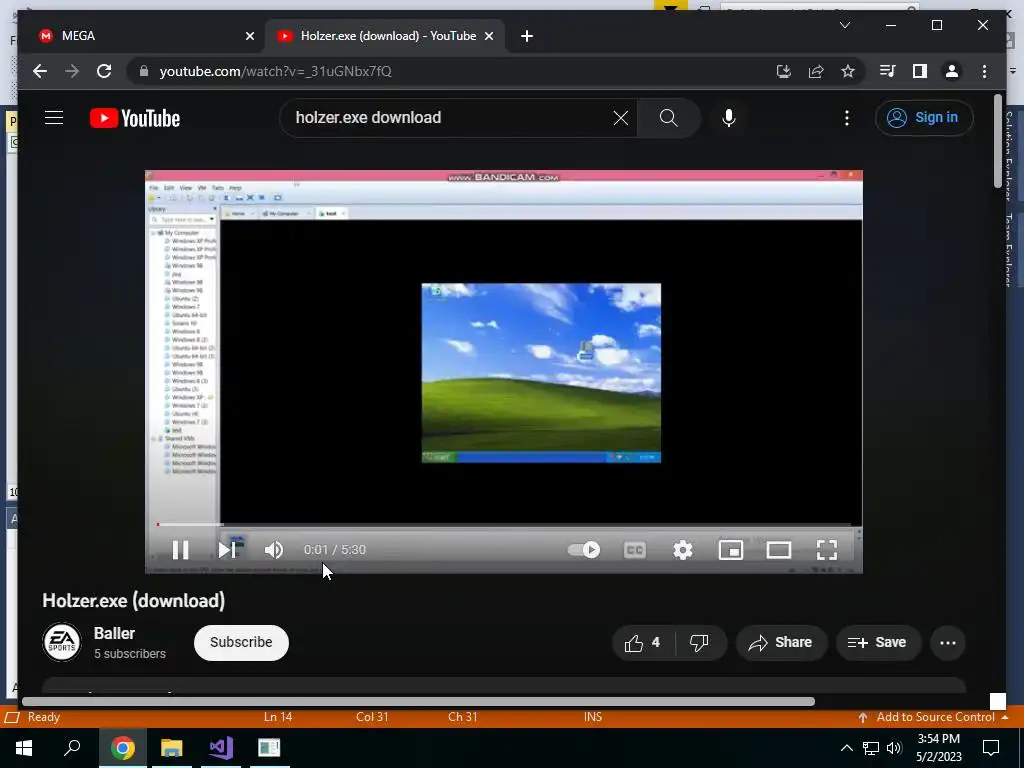The image size is (1024, 768).
Task: Go to the YouTube home logo
Action: coord(135,118)
